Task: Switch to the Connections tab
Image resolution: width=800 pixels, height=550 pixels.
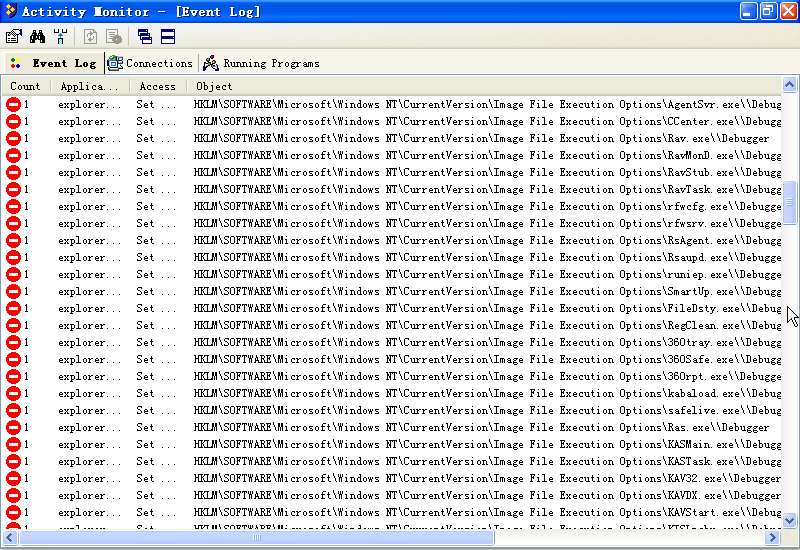Action: 150,63
